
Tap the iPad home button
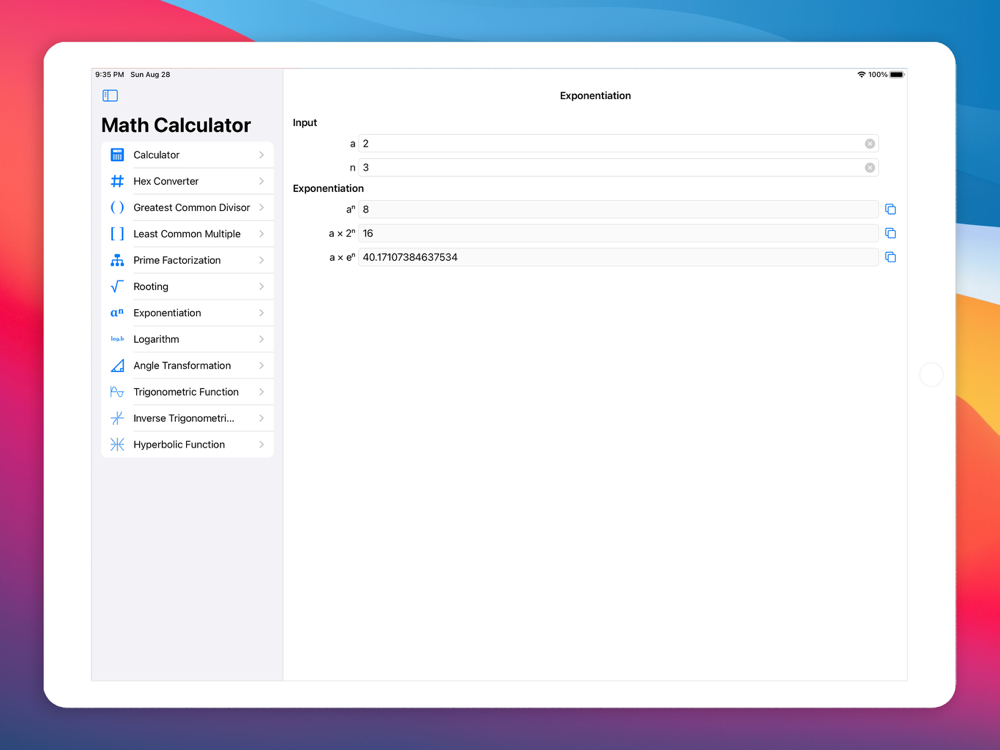(x=931, y=374)
